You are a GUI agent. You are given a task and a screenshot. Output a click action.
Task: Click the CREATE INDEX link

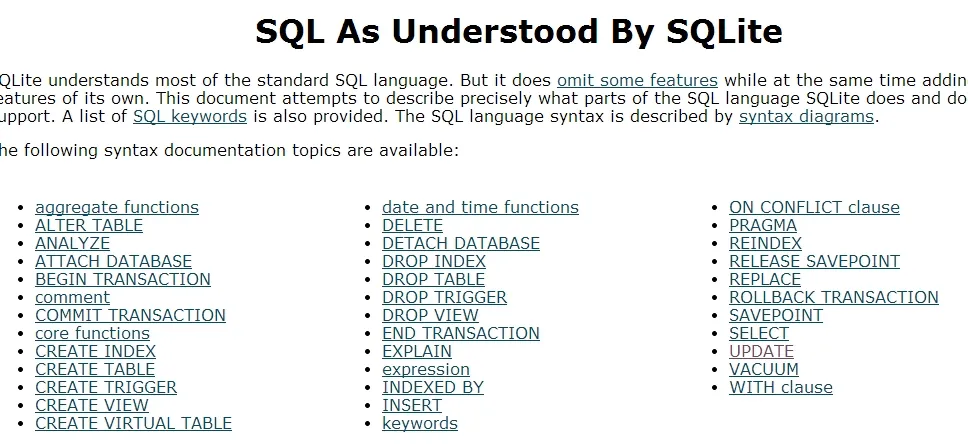tap(95, 351)
